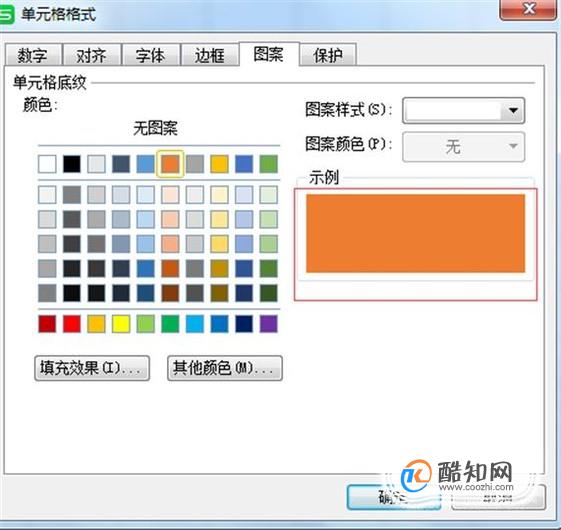Select the highlighted orange swatch
Screen dimensions: 561x530
point(170,164)
